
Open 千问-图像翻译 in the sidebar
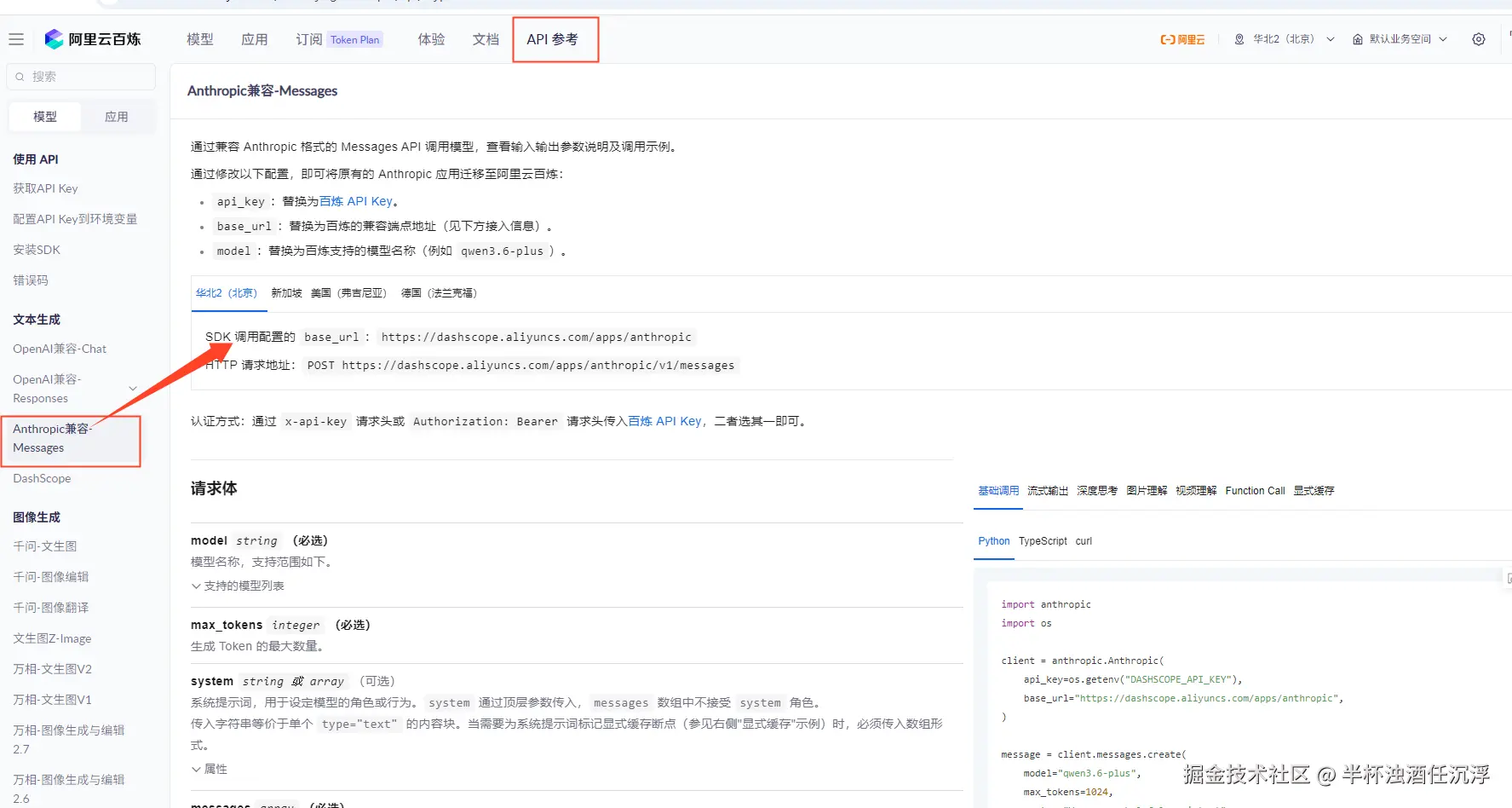[51, 608]
